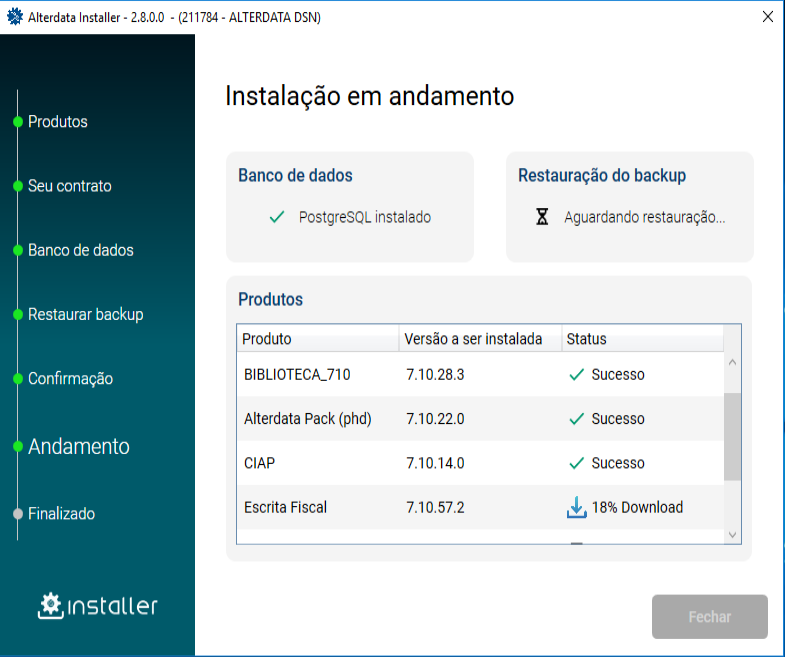The height and width of the screenshot is (657, 785).
Task: Select the BIBLIOTECA_710 product name
Action: coord(297,375)
